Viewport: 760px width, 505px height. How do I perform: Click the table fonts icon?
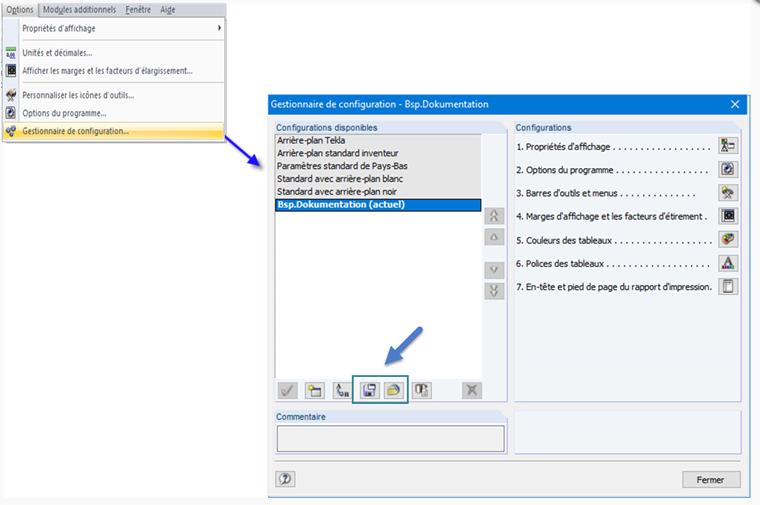[728, 263]
